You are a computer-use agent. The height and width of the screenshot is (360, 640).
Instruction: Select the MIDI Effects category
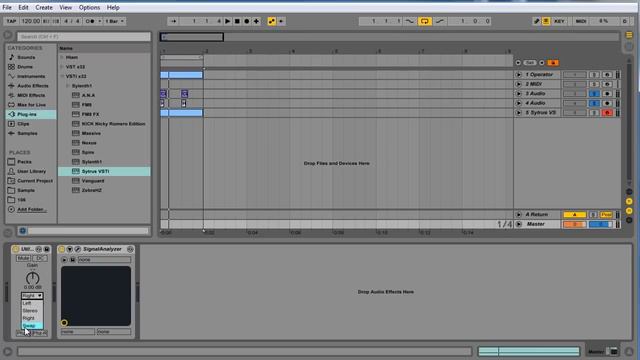point(31,95)
